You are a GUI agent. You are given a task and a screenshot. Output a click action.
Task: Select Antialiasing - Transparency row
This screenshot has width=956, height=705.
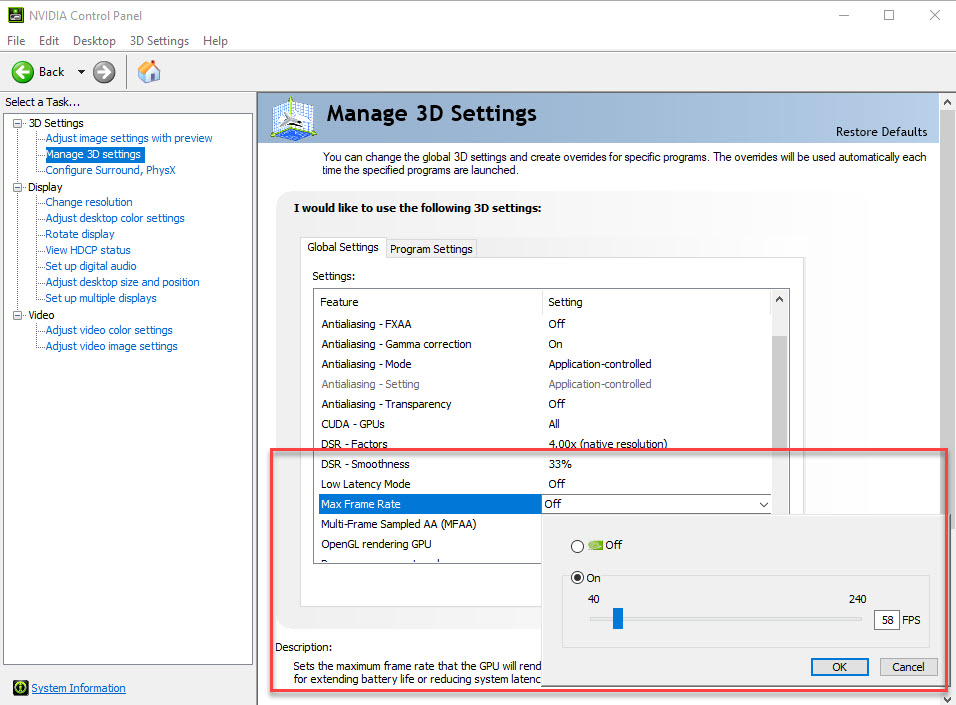(545, 404)
